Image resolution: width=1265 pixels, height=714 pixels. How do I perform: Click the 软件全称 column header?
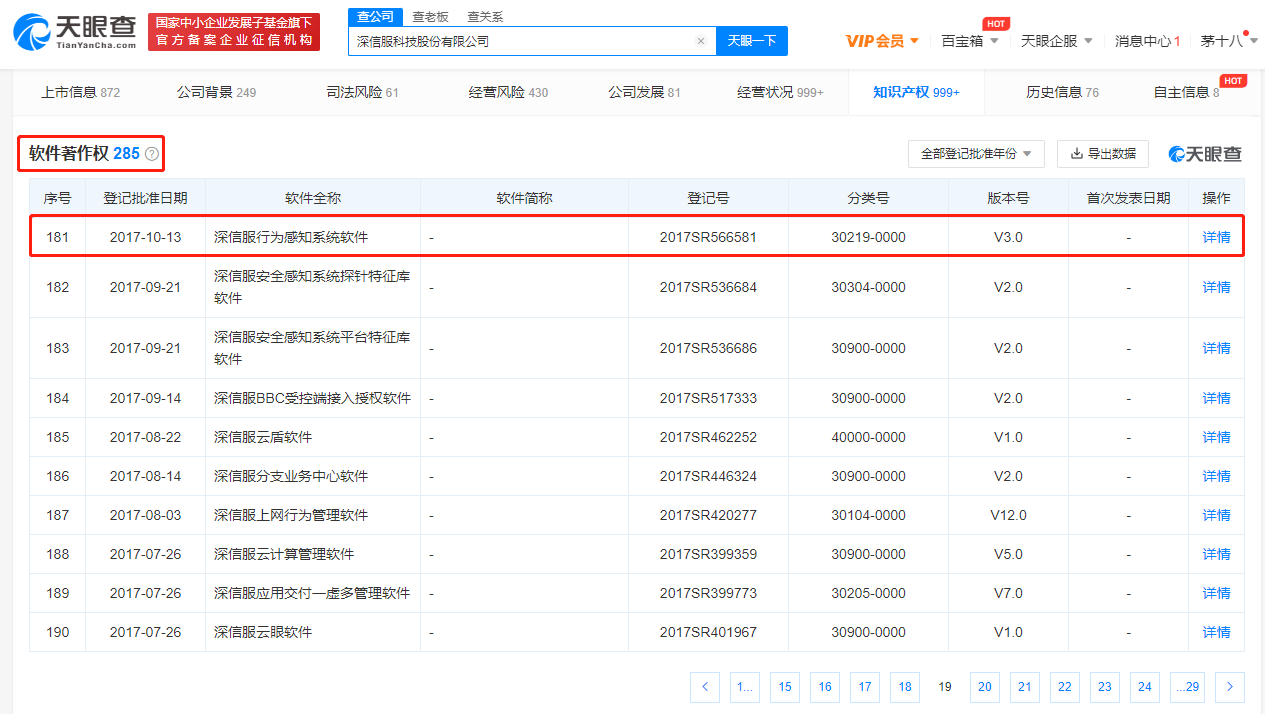(x=313, y=198)
